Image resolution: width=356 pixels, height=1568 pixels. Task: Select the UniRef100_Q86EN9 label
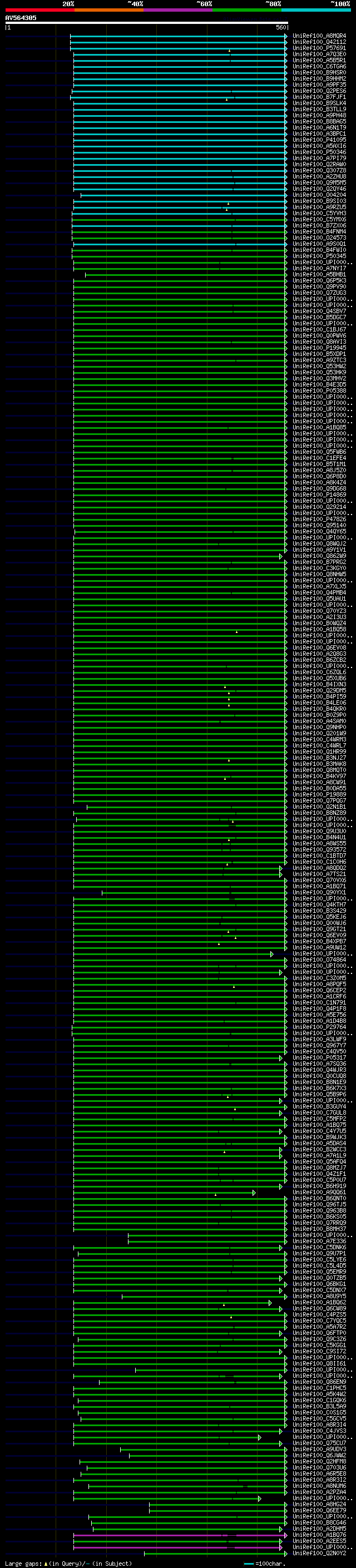click(x=319, y=1382)
